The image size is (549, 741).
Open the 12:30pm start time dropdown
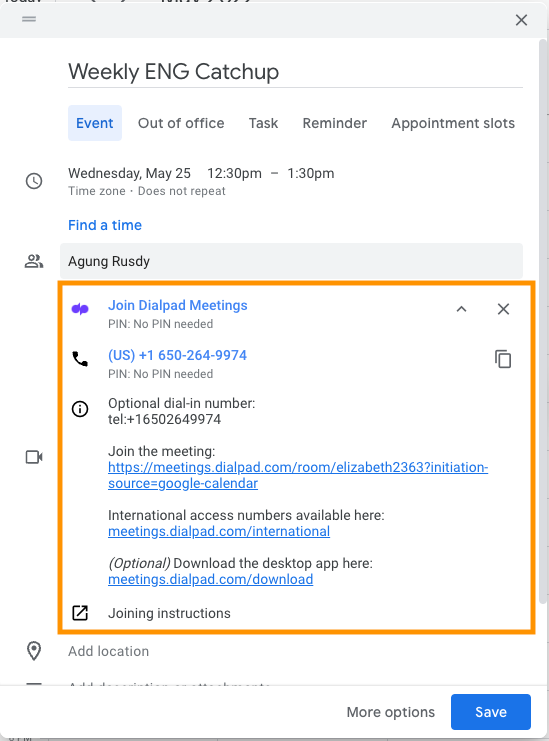tap(234, 173)
